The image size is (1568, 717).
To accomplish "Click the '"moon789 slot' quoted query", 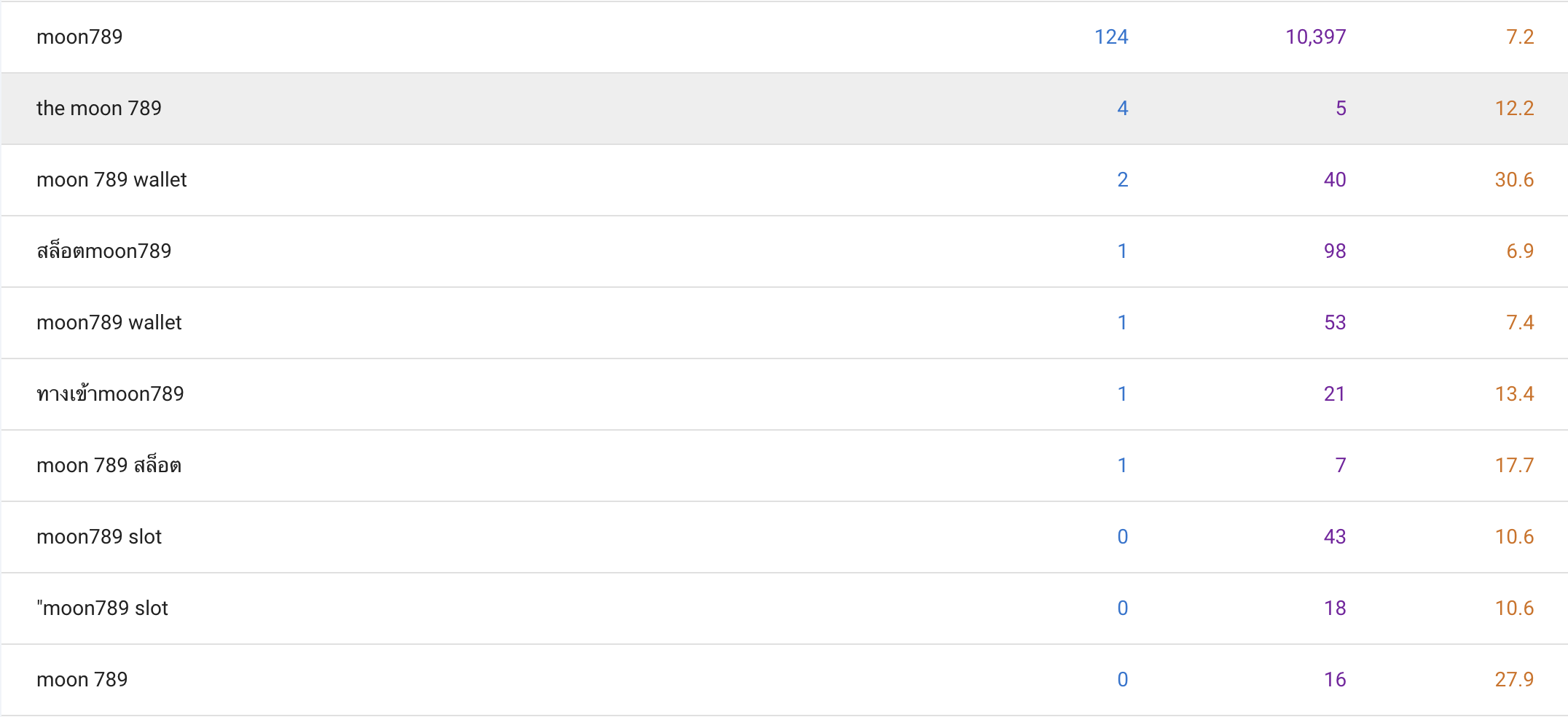I will click(x=102, y=608).
